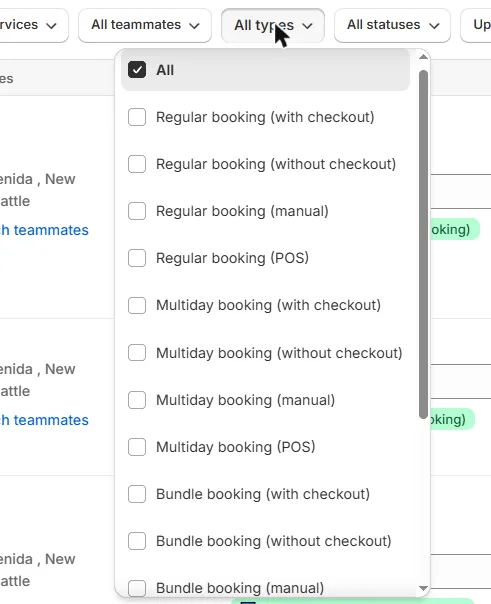
Task: Check Bundle booking (with checkout)
Action: point(137,494)
